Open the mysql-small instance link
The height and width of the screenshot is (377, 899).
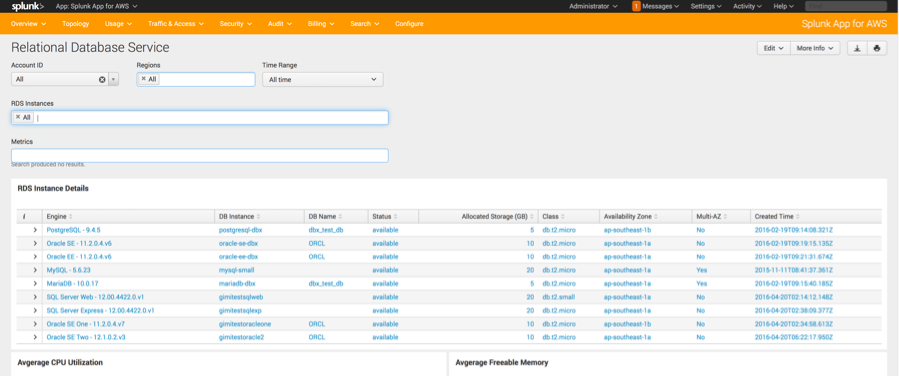click(x=237, y=270)
